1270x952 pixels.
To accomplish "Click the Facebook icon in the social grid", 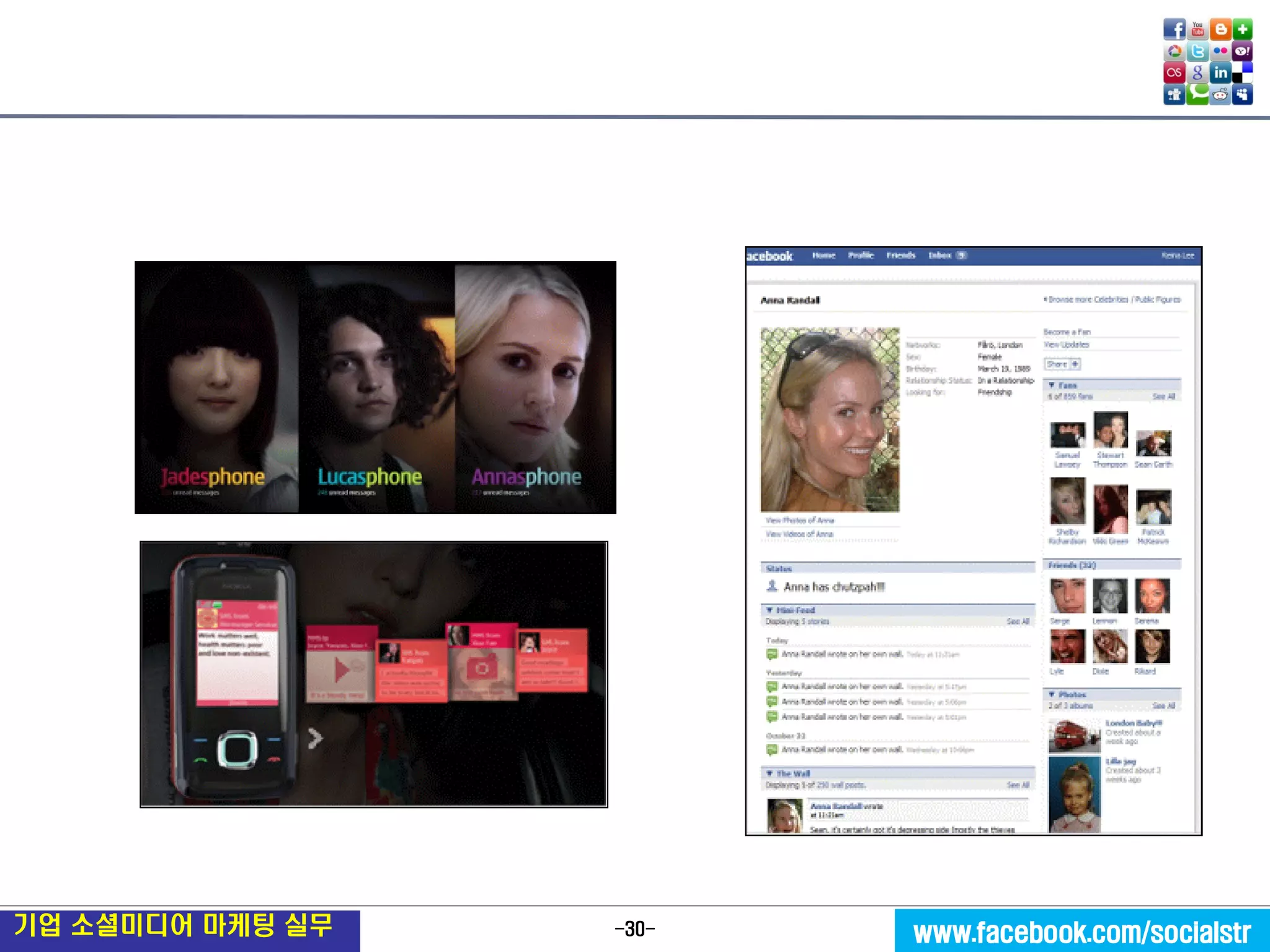I will [1174, 29].
